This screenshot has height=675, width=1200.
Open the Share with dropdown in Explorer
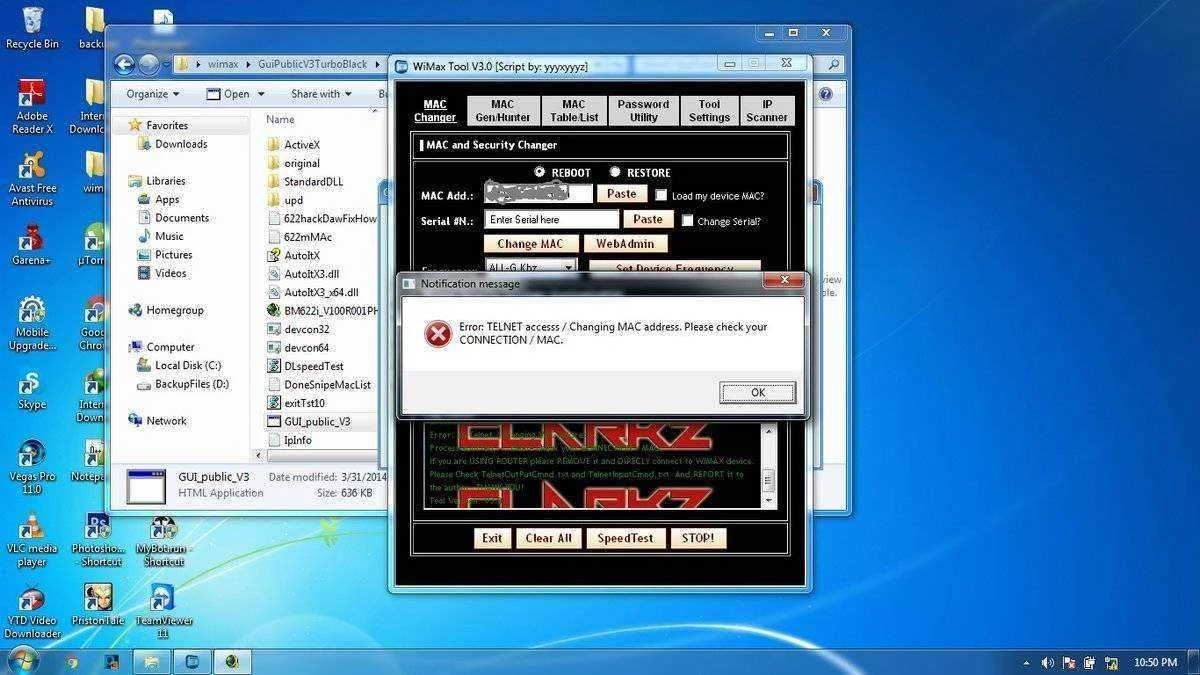tap(321, 94)
